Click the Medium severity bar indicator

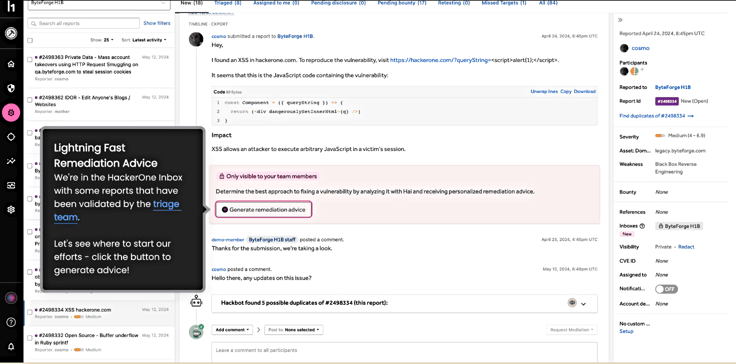coord(660,136)
